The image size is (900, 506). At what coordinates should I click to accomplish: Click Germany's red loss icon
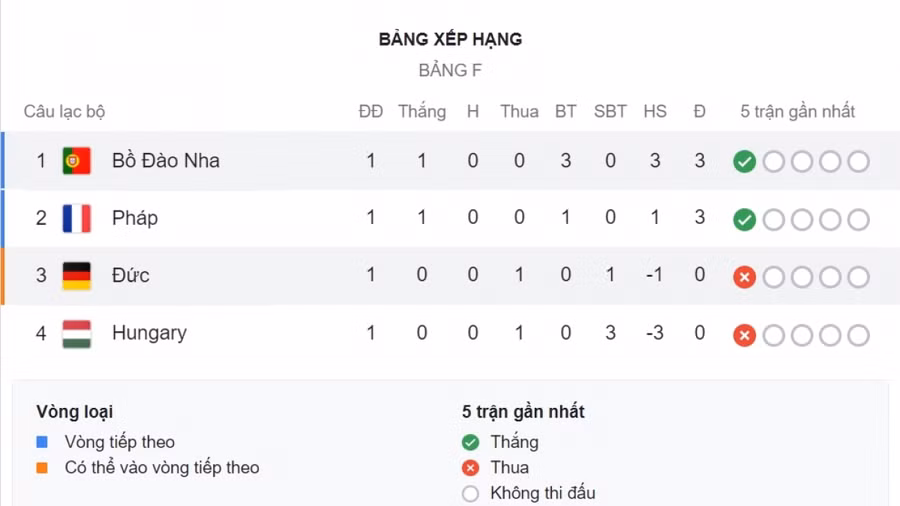[x=744, y=277]
